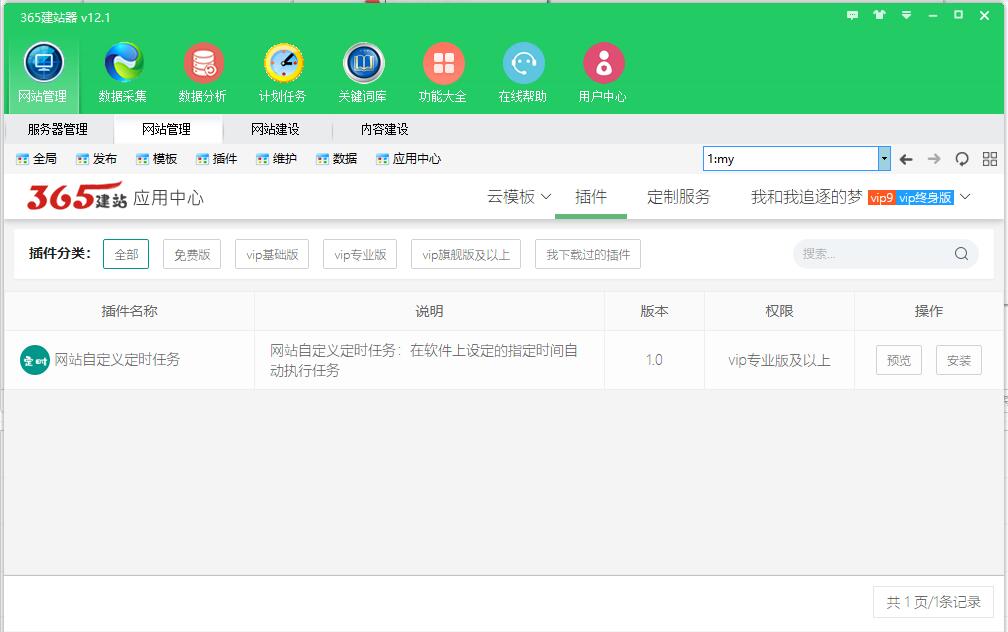Open 应用中心 toolbar item
This screenshot has width=1008, height=632.
(409, 159)
